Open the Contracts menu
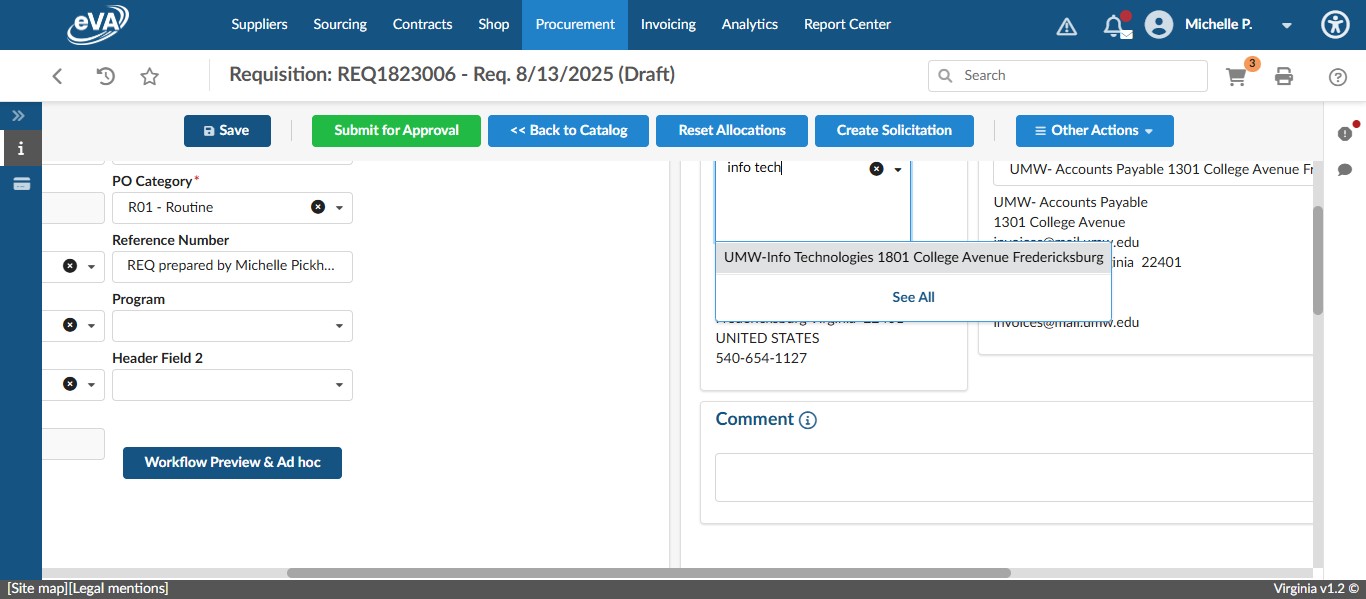Screen dimensions: 1366x599 tap(422, 25)
